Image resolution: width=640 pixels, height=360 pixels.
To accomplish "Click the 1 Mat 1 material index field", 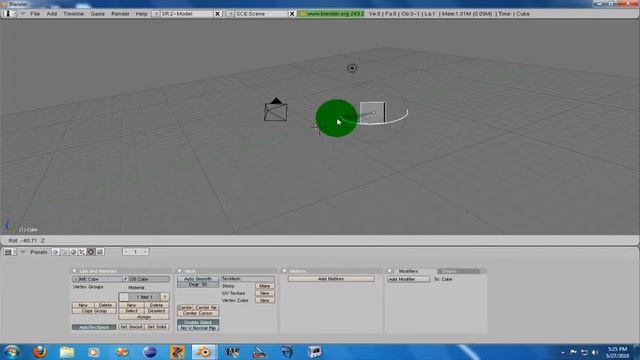I will point(144,297).
